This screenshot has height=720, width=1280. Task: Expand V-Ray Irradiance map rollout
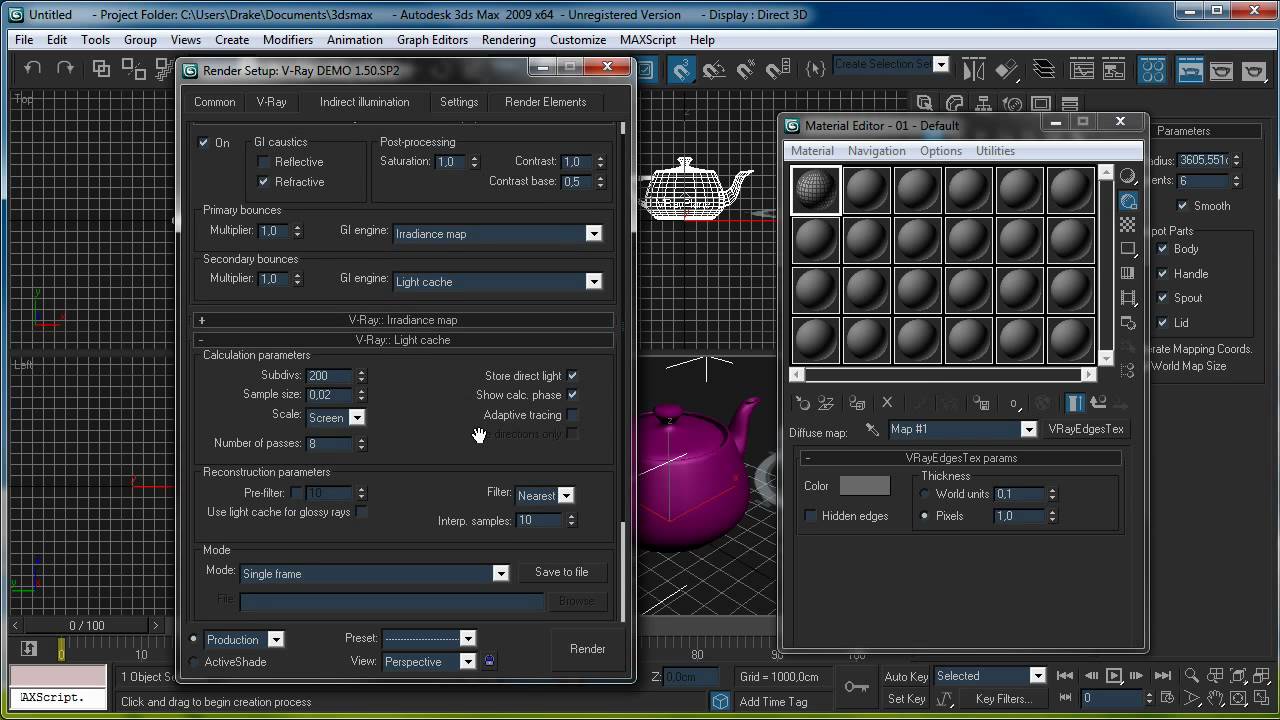(403, 320)
